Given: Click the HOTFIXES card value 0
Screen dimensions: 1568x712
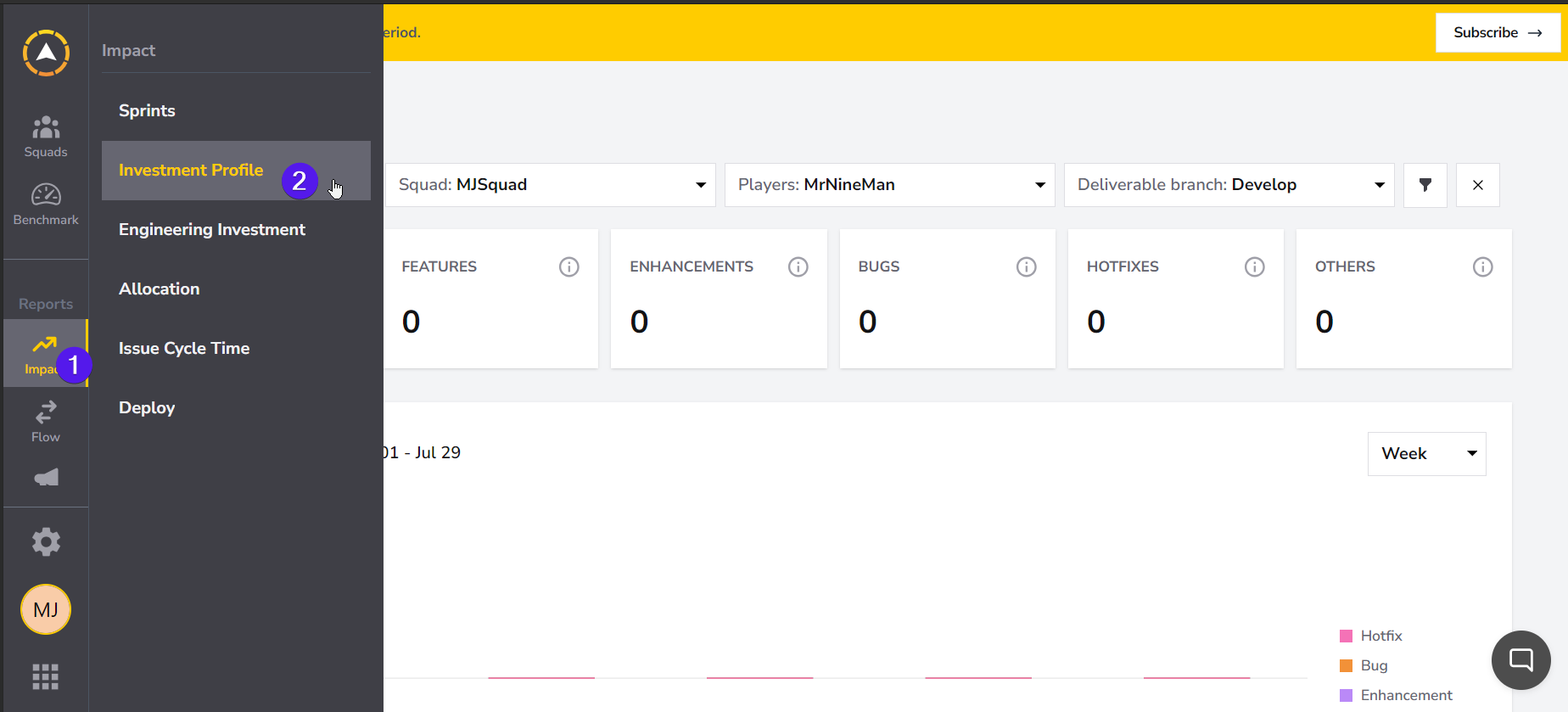Looking at the screenshot, I should pos(1096,322).
